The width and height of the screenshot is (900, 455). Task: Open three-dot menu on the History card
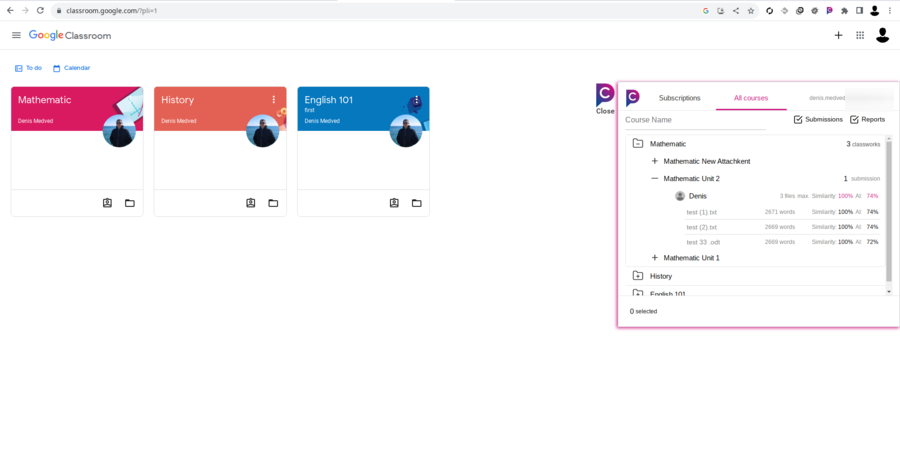[x=274, y=100]
